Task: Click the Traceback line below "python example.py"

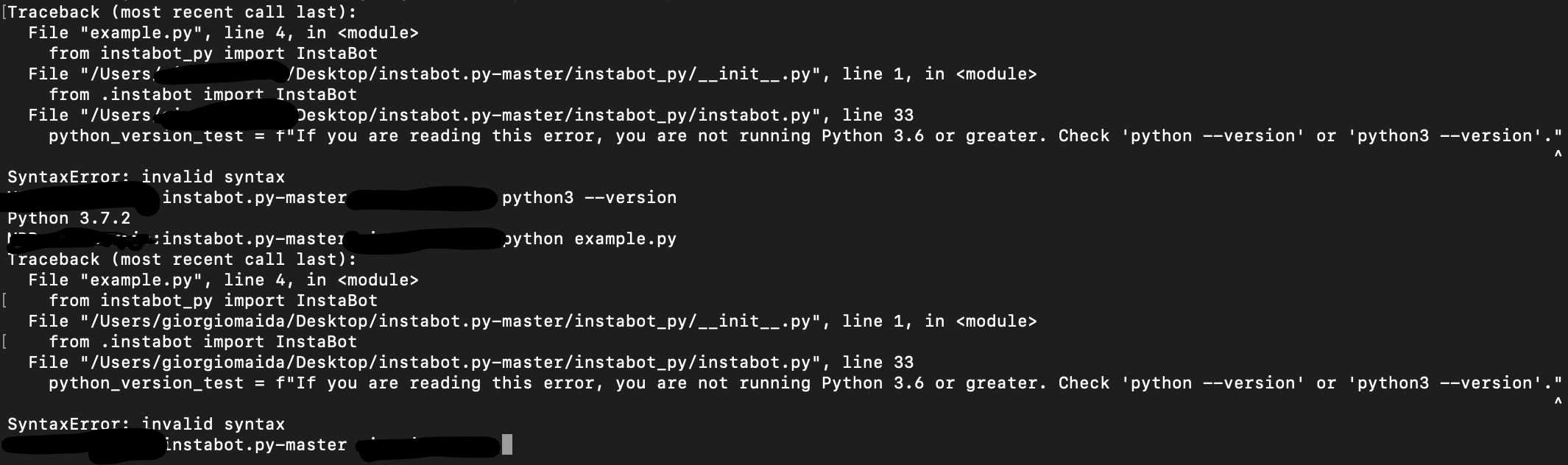Action: point(182,259)
